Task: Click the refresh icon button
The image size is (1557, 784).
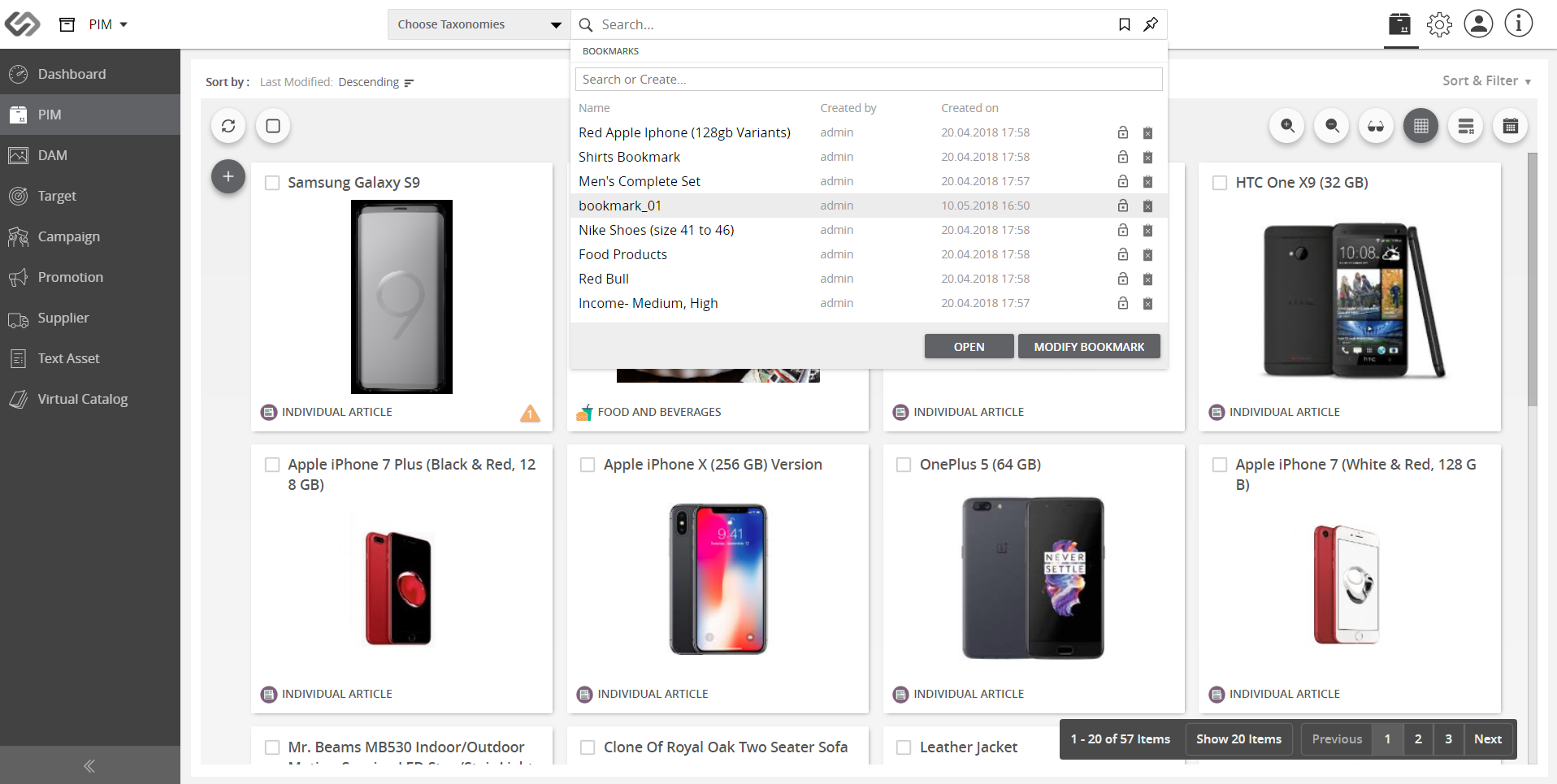Action: tap(228, 126)
